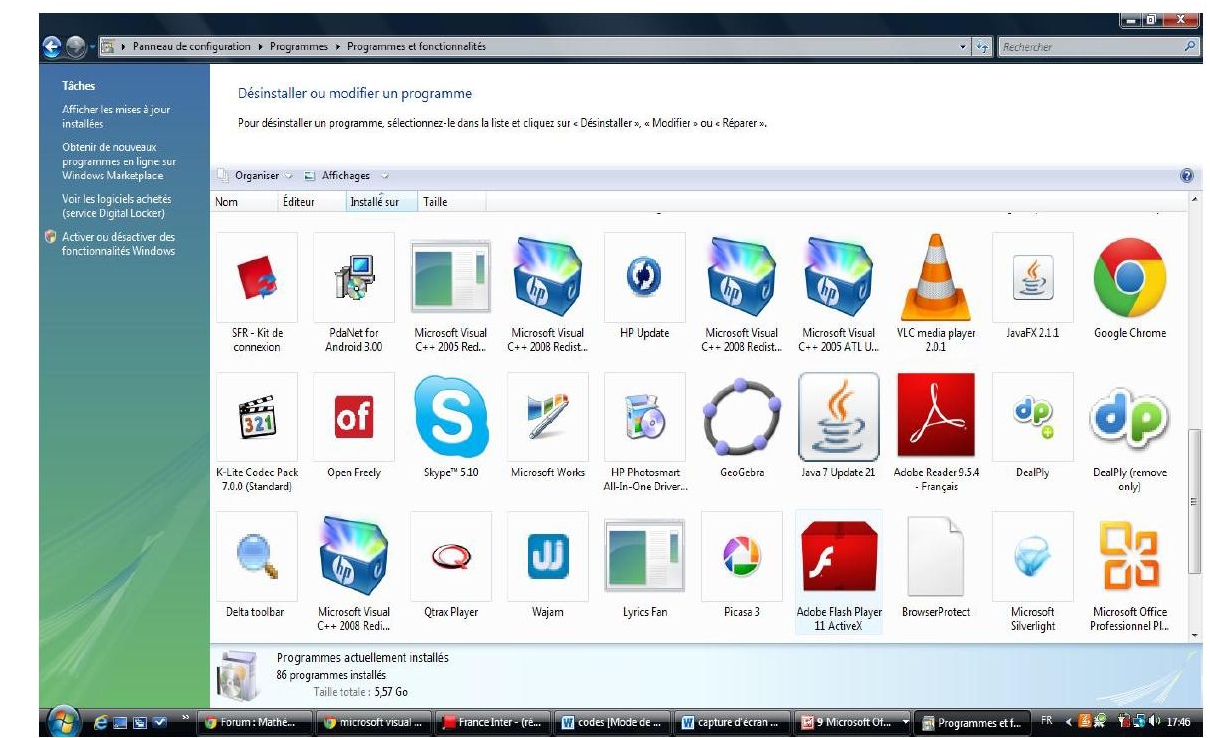Select the Lyrics Fan program icon
1210x738 pixels.
(645, 554)
